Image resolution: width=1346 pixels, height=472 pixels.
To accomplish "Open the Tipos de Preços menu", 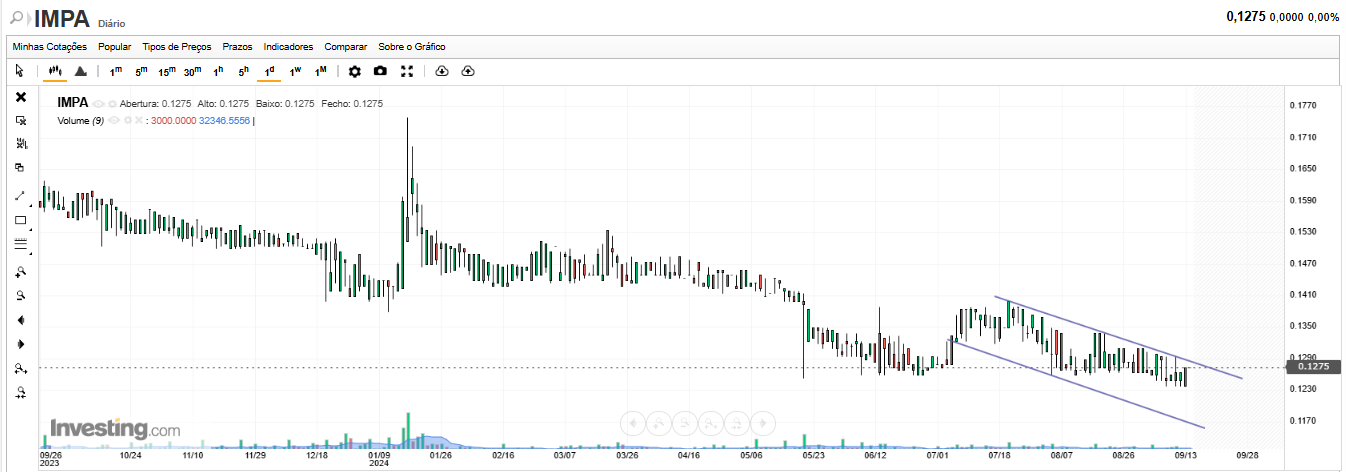I will 177,47.
